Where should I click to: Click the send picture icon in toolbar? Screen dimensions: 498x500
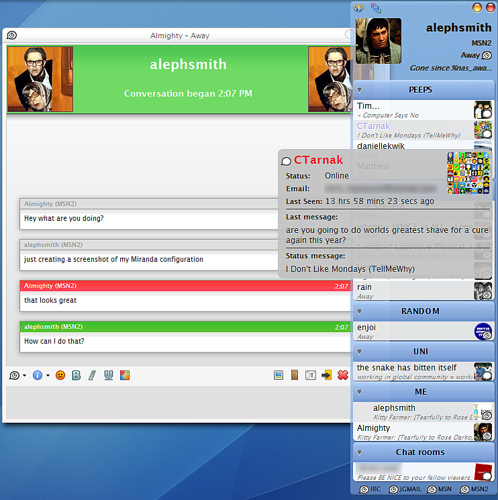tap(278, 375)
